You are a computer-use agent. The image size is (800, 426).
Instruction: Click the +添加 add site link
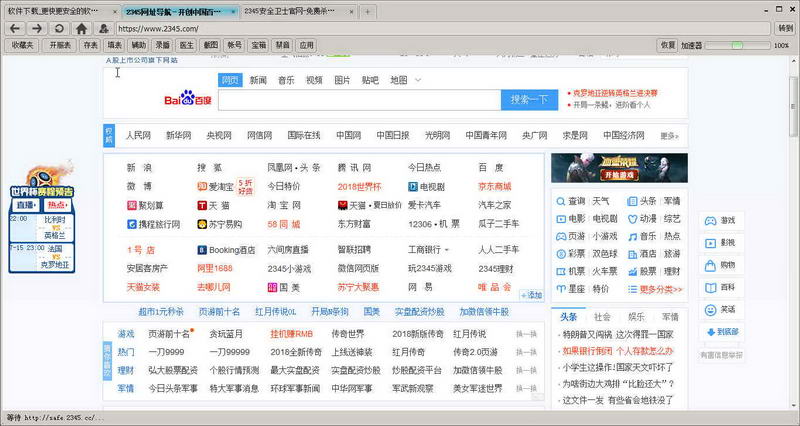click(532, 295)
